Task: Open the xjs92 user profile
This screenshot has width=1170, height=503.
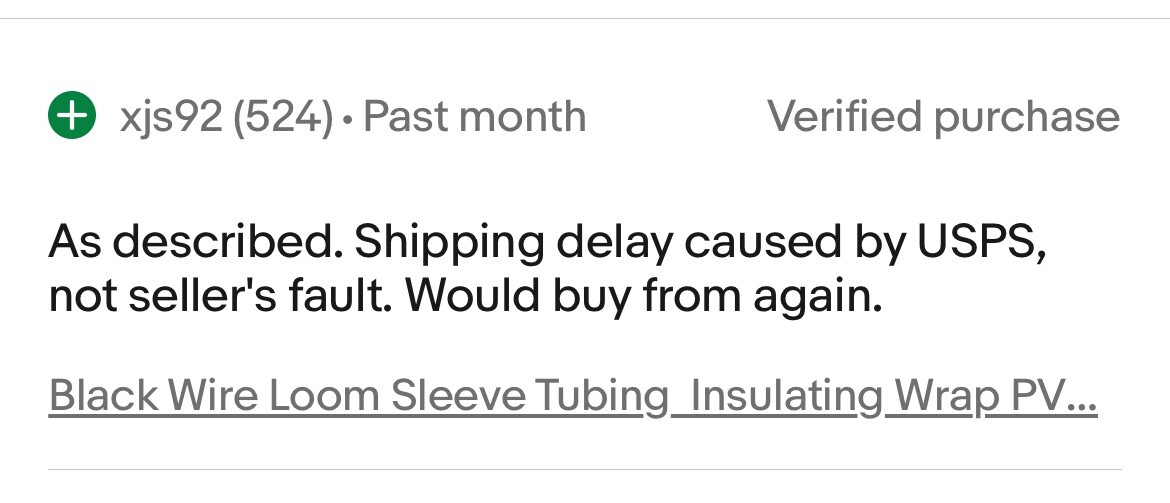Action: pyautogui.click(x=170, y=118)
